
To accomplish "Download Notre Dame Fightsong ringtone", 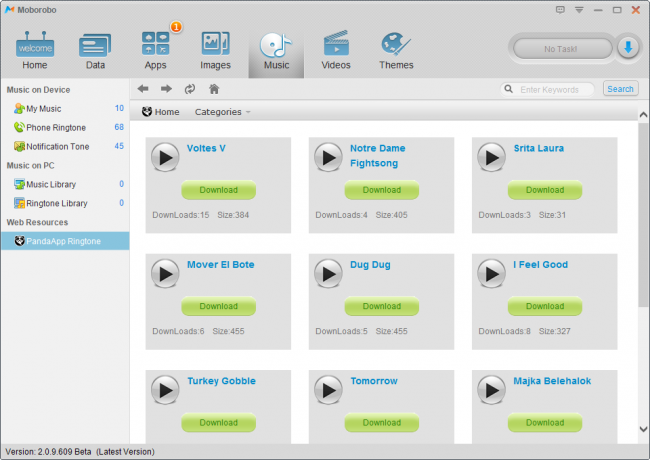I will (x=382, y=190).
